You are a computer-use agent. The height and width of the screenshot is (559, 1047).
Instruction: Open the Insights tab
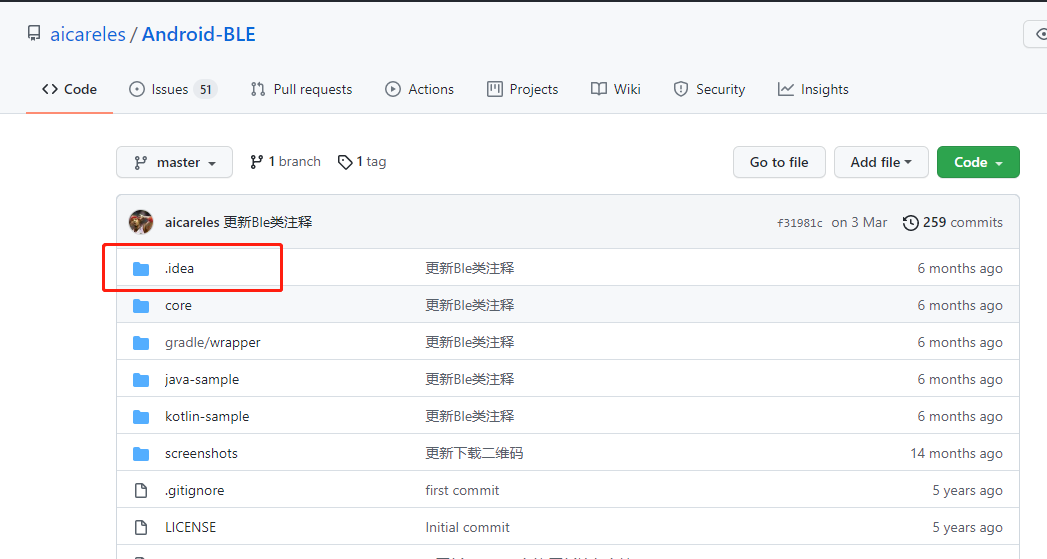tap(813, 89)
